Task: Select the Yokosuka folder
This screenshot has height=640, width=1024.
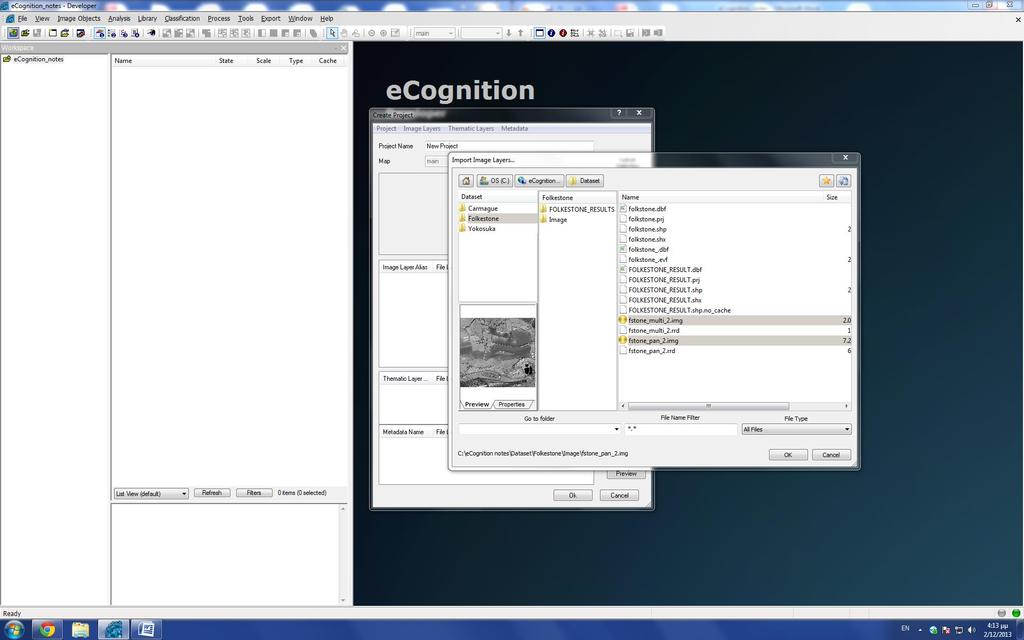Action: pos(481,229)
